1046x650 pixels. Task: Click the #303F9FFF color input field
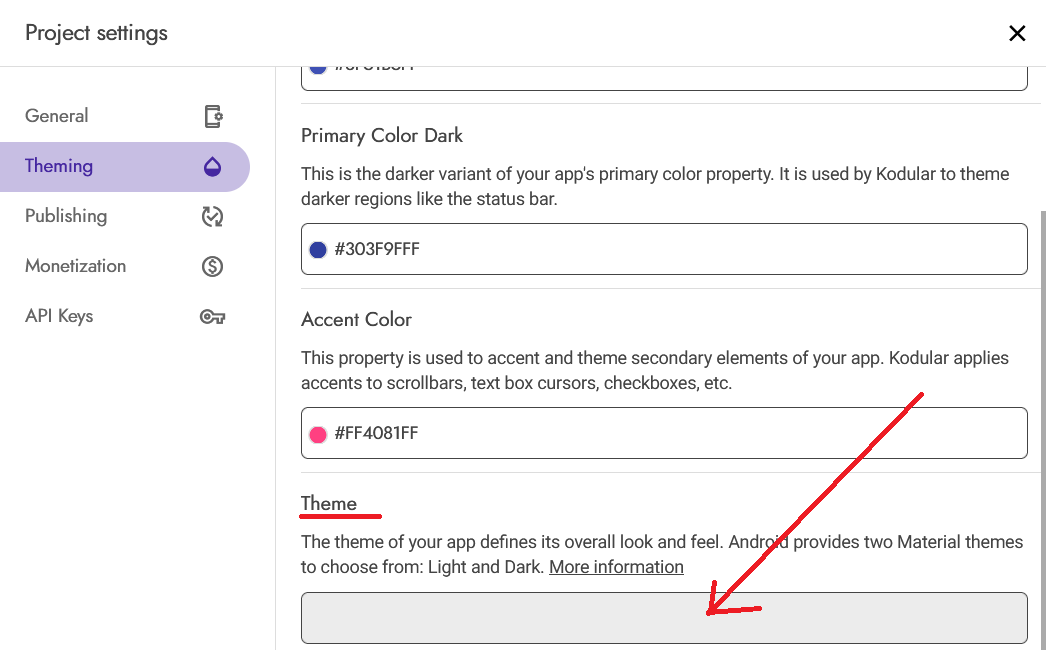(x=664, y=249)
